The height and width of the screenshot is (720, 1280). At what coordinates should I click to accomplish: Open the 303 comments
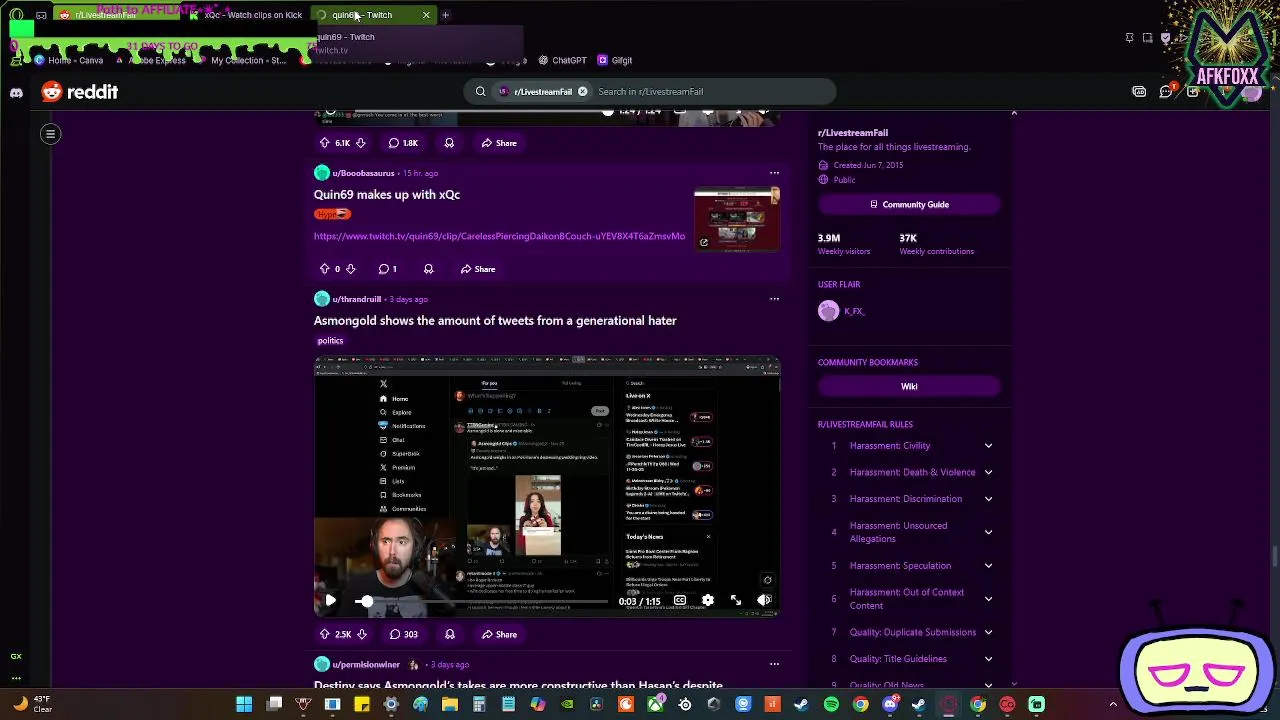(x=403, y=634)
